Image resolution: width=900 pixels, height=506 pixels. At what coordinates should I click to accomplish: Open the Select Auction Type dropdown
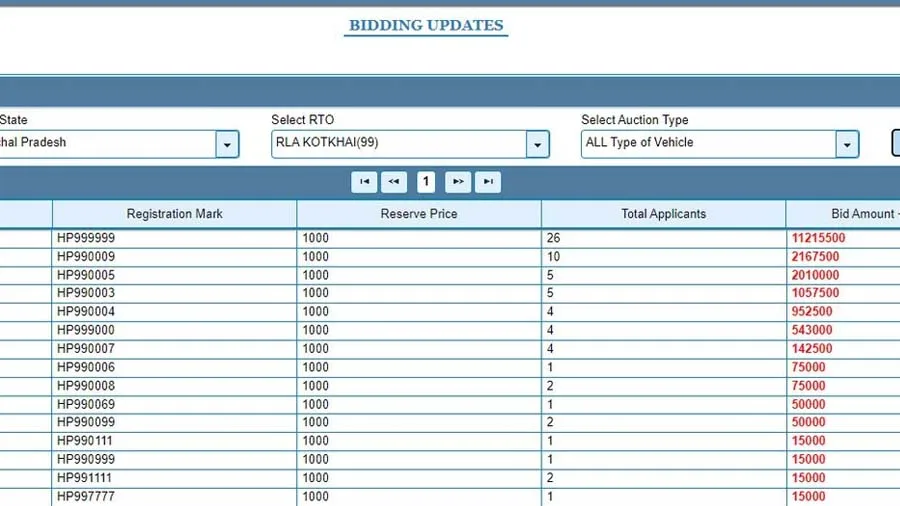pyautogui.click(x=847, y=144)
